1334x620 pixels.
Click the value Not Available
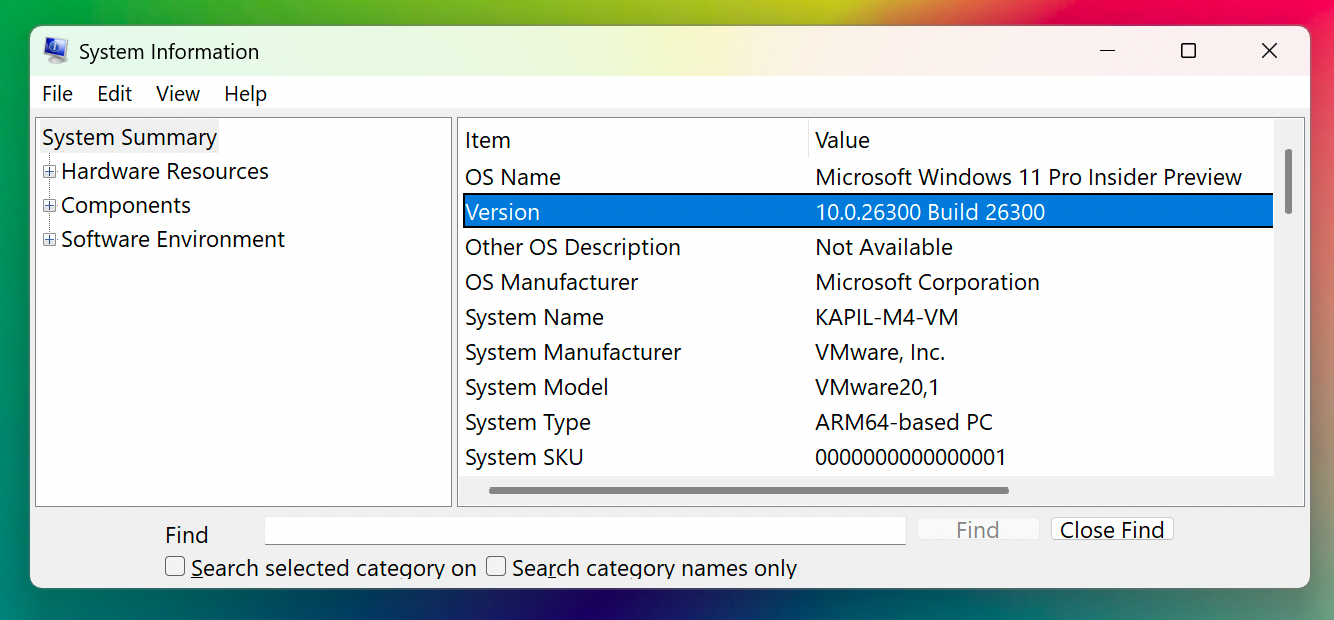point(884,247)
